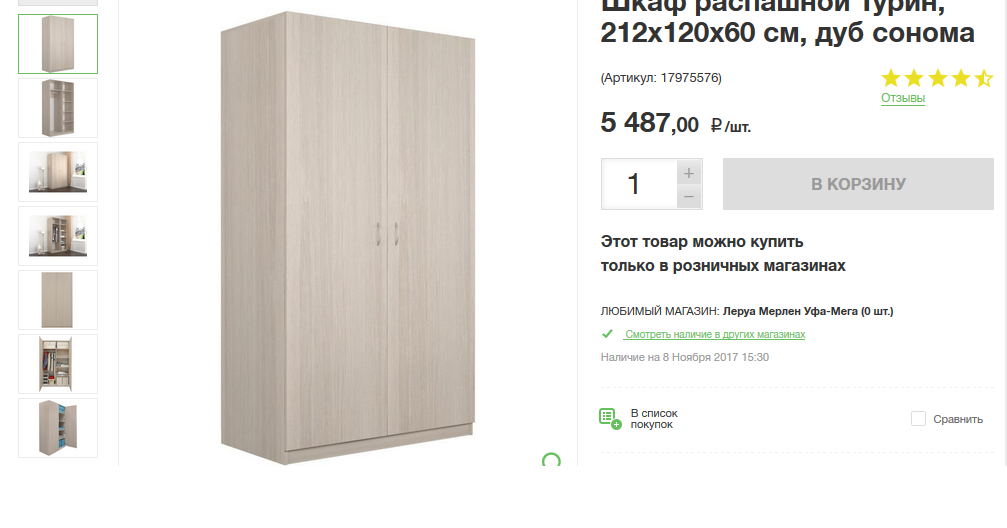Tick the Сравнить compare checkbox
The image size is (1007, 528).
[x=918, y=419]
